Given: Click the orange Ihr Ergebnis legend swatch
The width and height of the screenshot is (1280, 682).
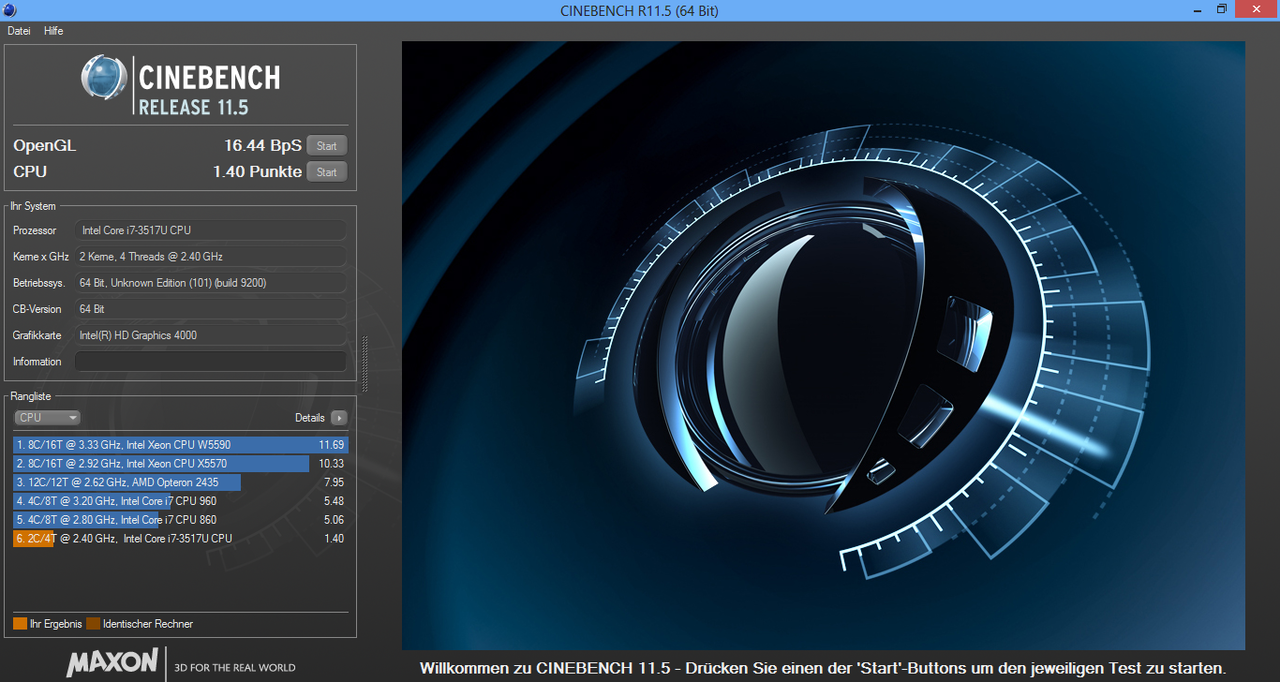Looking at the screenshot, I should click(20, 624).
